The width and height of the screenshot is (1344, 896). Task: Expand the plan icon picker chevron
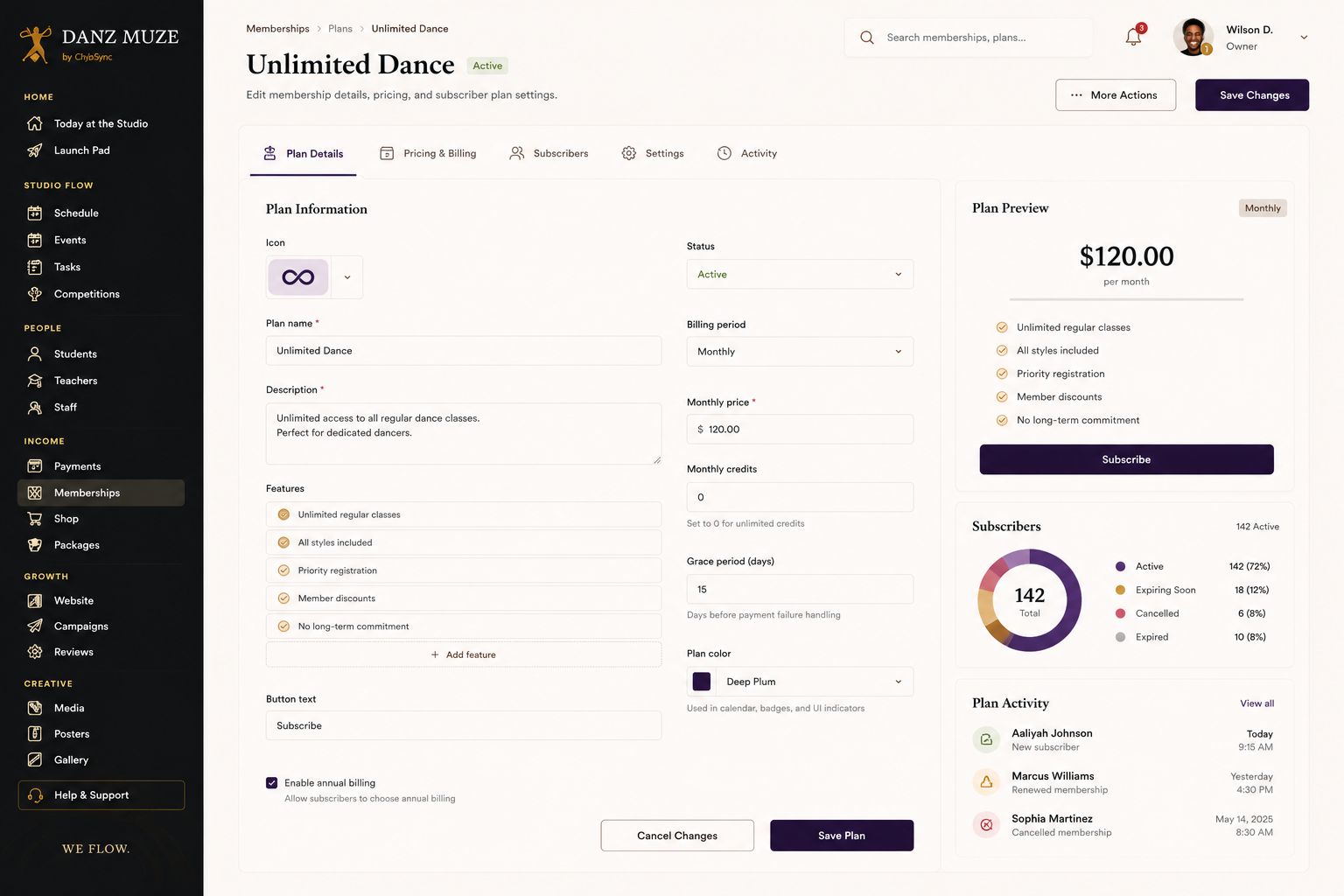pos(347,277)
